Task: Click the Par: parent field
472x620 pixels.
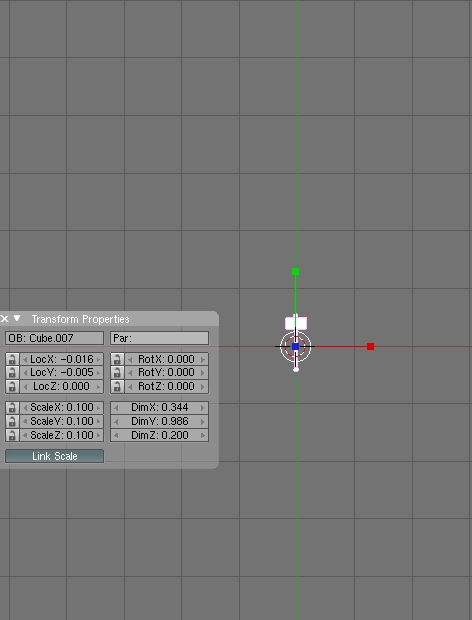Action: point(159,338)
